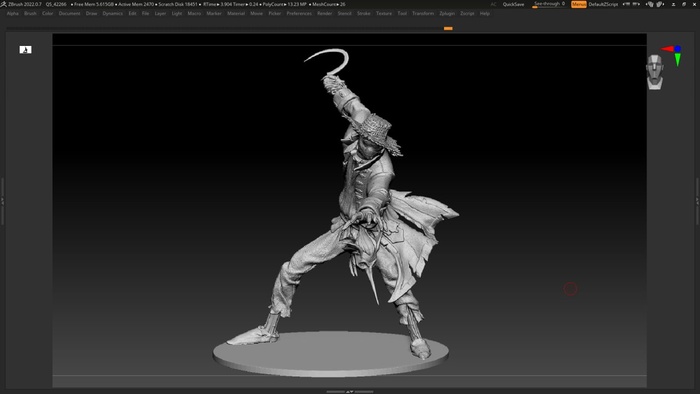Click the 'Scratch Disk 18451' status text
This screenshot has width=700, height=394.
pos(178,4)
